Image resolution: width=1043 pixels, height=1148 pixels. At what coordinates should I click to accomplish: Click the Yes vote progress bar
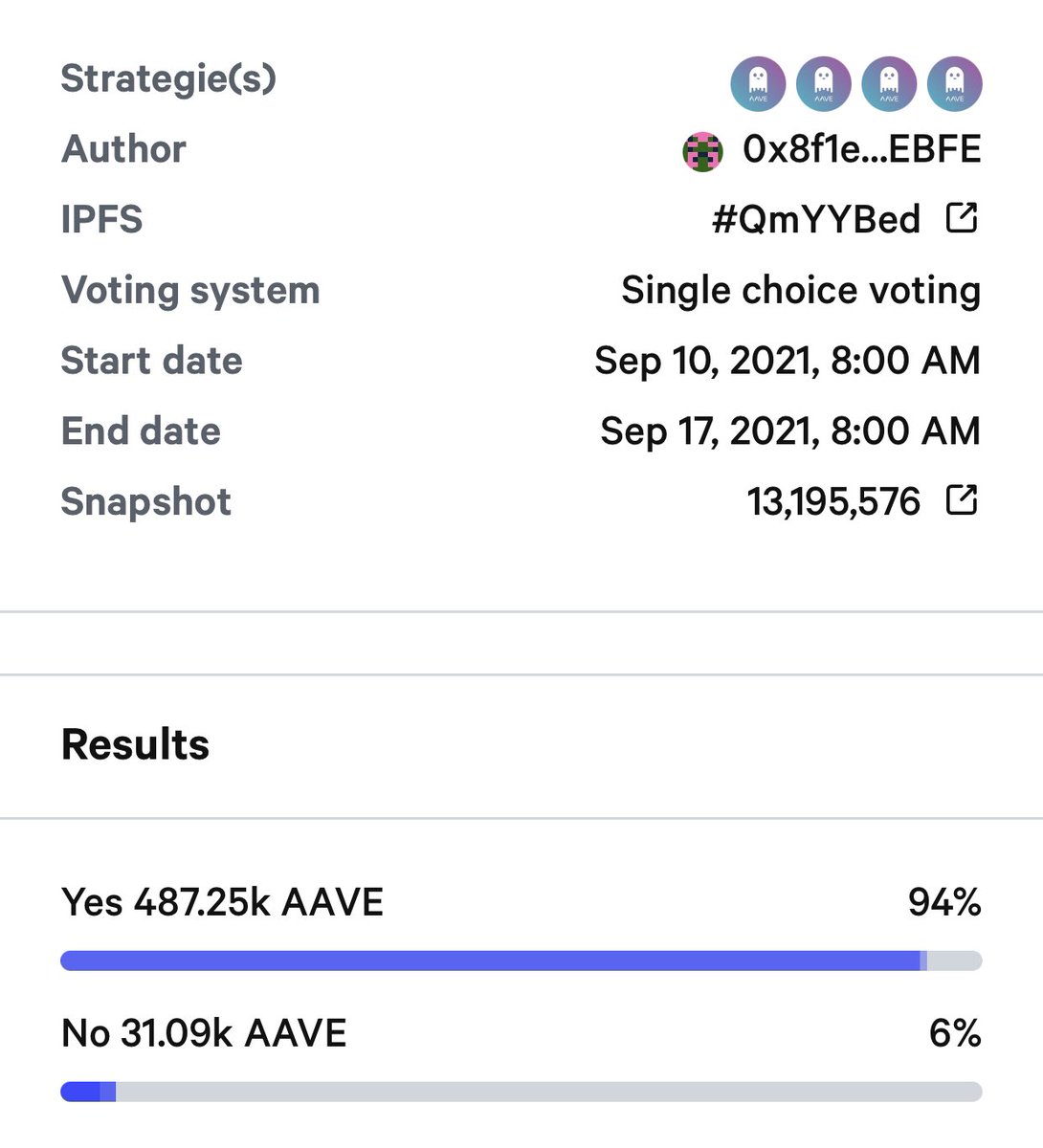pyautogui.click(x=521, y=960)
